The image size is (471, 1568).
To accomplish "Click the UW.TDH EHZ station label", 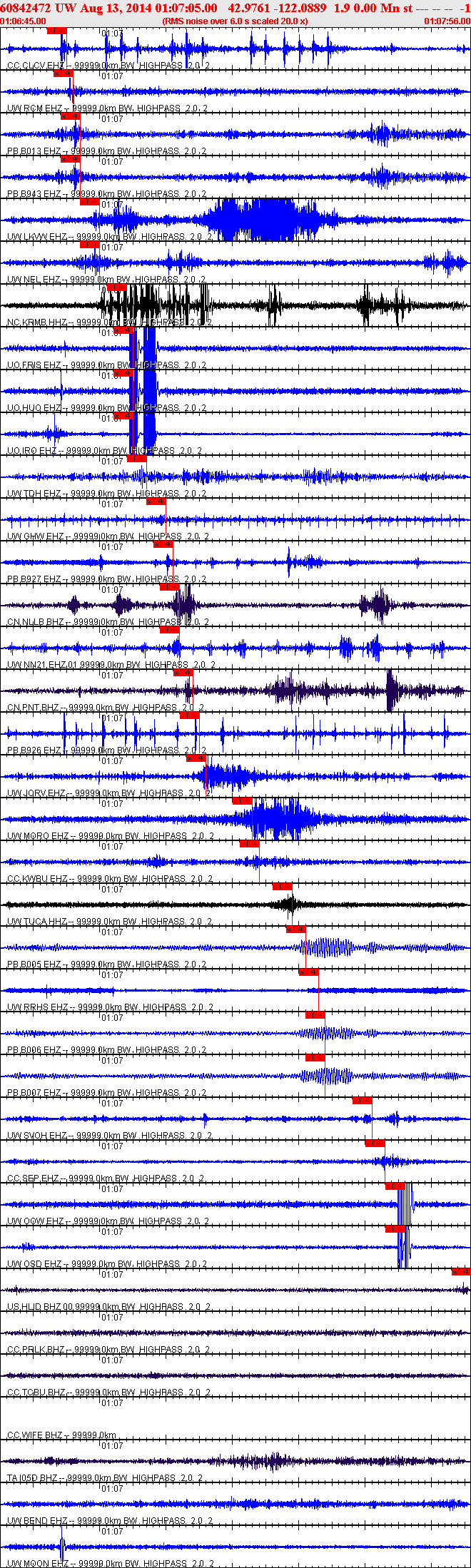I will pyautogui.click(x=34, y=494).
